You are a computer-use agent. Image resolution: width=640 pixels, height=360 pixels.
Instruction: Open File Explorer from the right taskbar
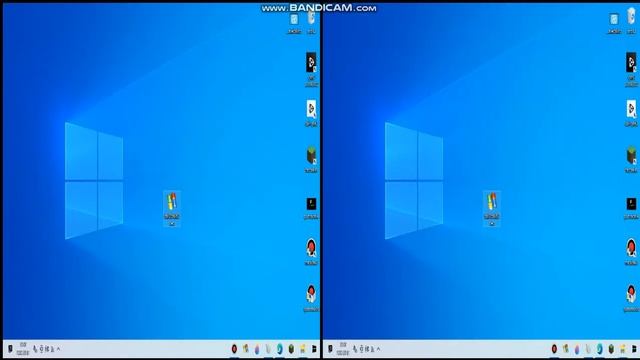click(623, 349)
